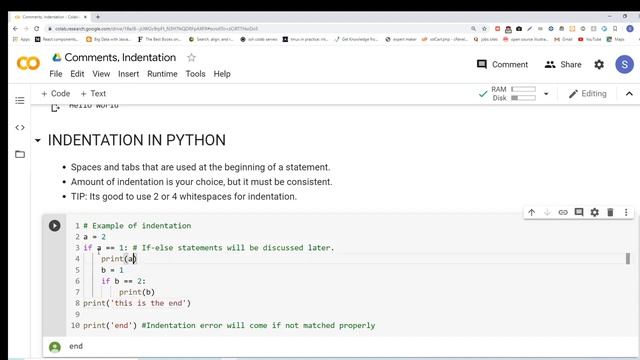Open the Edit menu
640x360 pixels.
tap(77, 74)
